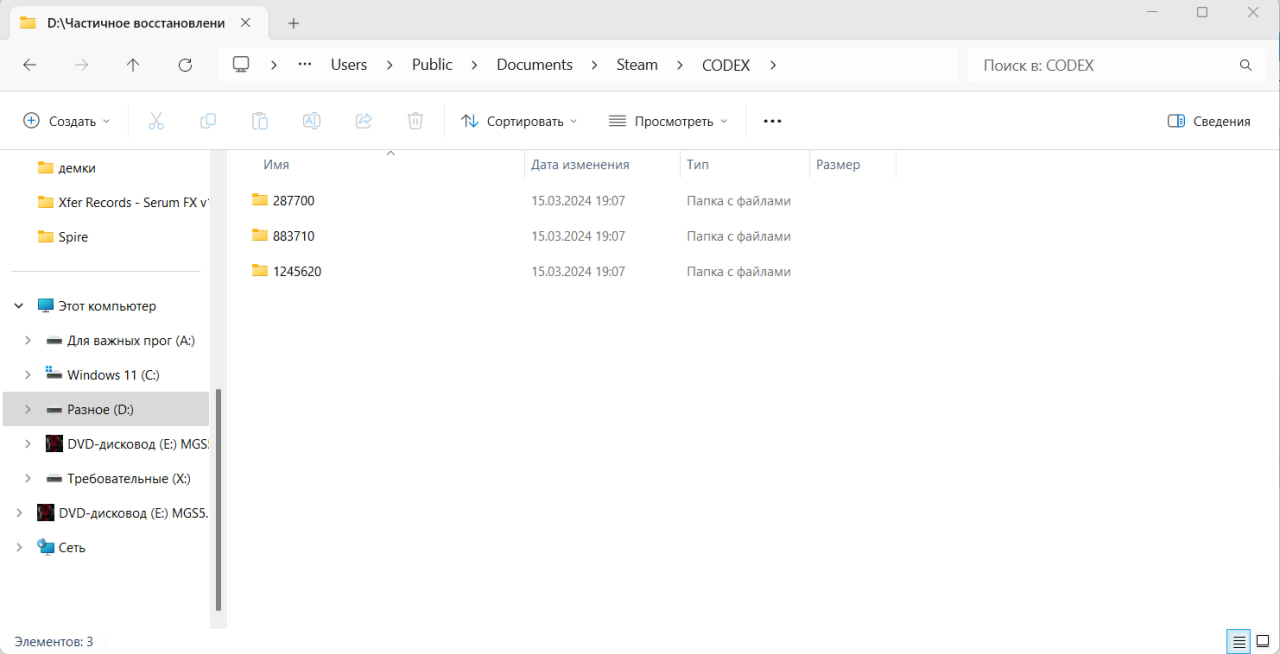Screen dimensions: 1280x654
Task: Click the Steam breadcrumb in address bar
Action: [x=636, y=65]
